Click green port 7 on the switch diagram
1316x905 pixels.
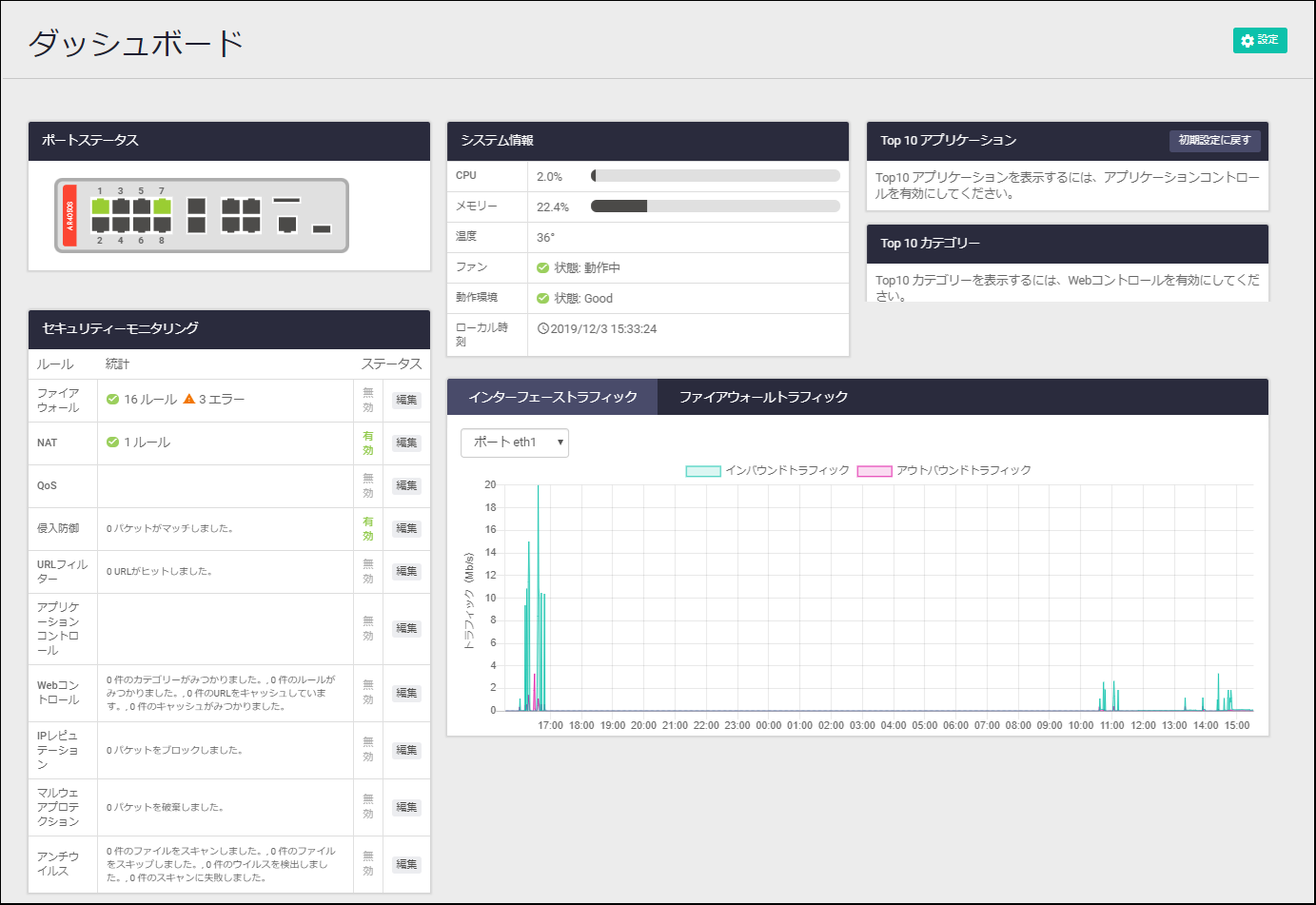click(162, 207)
